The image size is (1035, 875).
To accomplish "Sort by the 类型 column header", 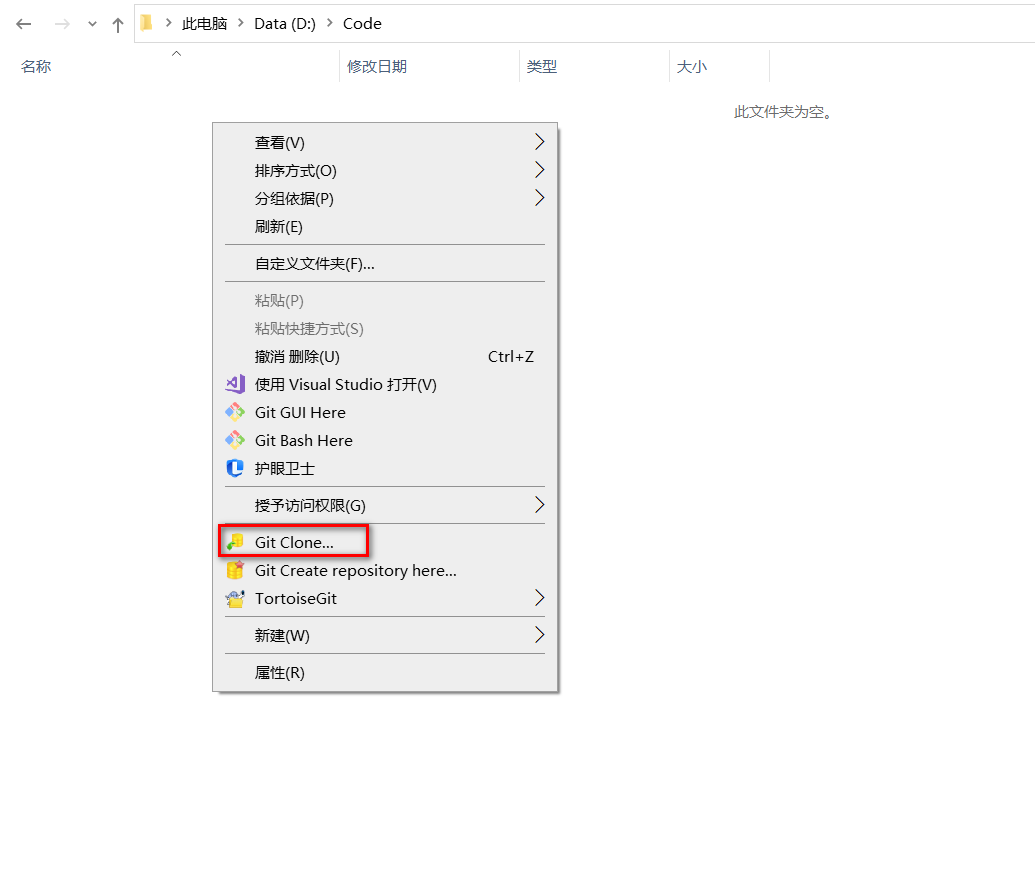I will coord(542,67).
